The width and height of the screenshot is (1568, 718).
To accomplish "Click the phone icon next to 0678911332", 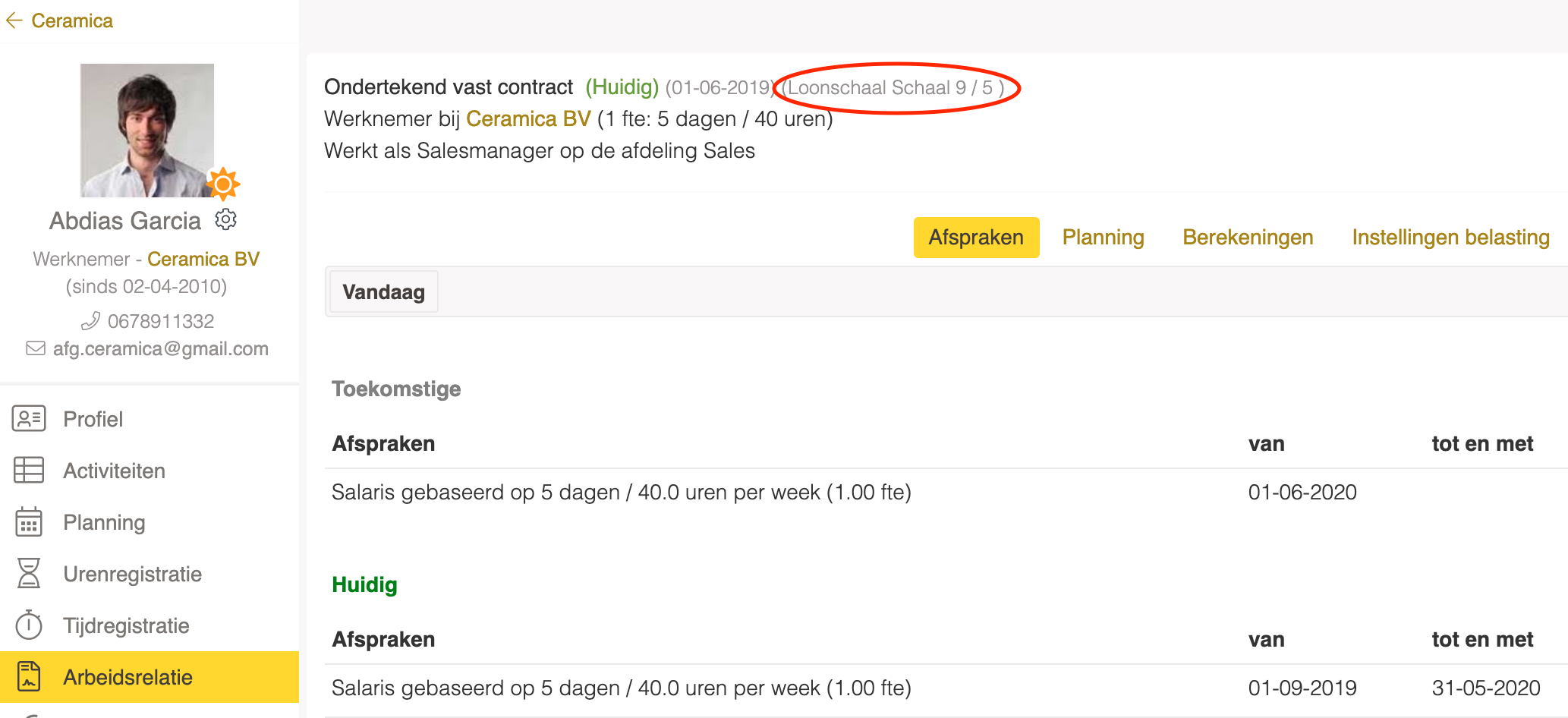I will [91, 321].
